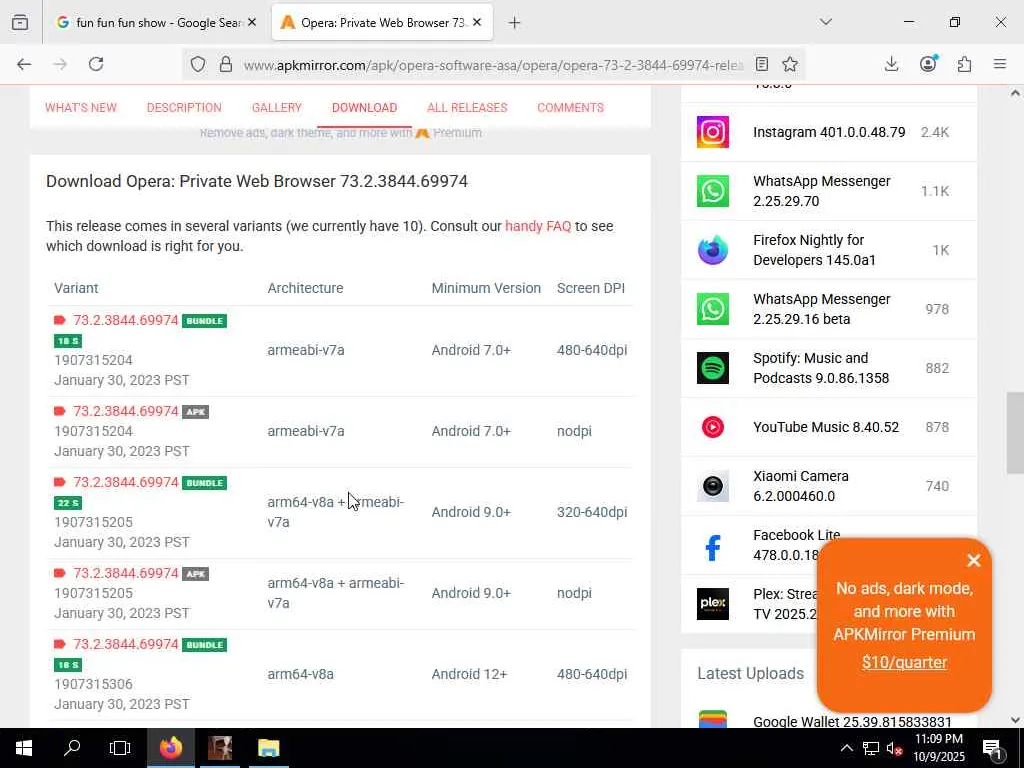The width and height of the screenshot is (1024, 768).
Task: Click the WhatsApp Messenger beta icon
Action: [x=712, y=309]
